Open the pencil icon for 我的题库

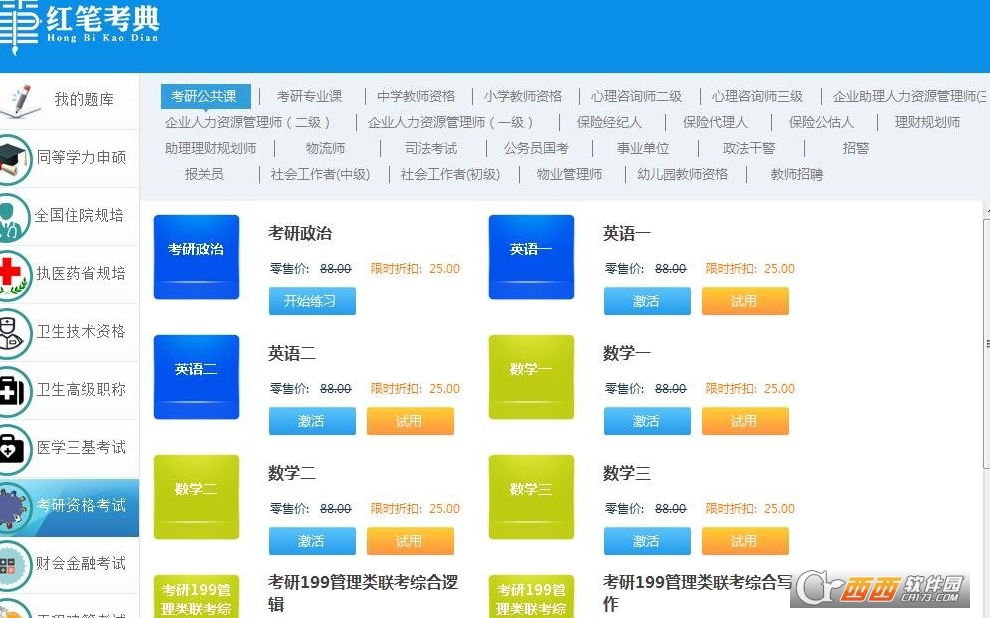pyautogui.click(x=19, y=101)
